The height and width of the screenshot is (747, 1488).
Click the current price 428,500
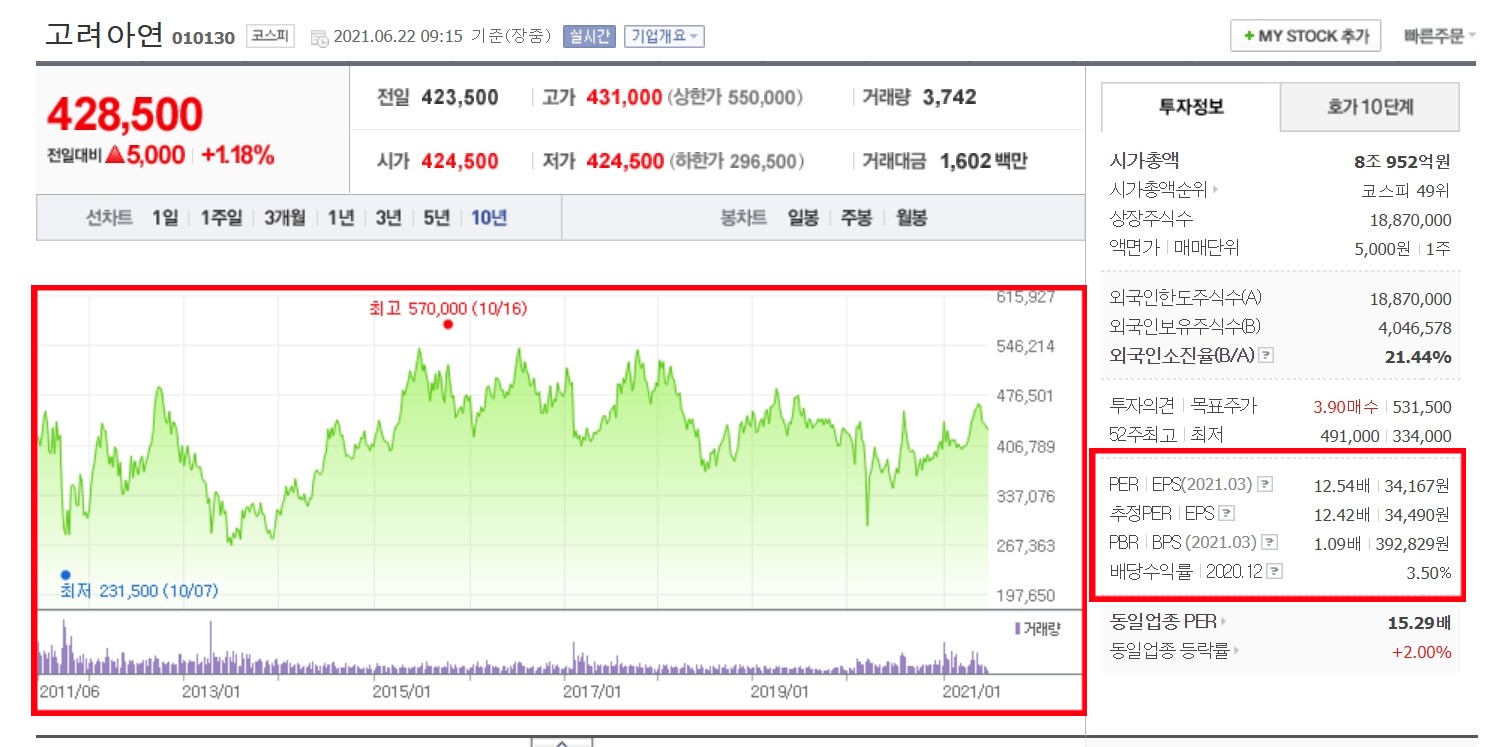click(x=125, y=115)
